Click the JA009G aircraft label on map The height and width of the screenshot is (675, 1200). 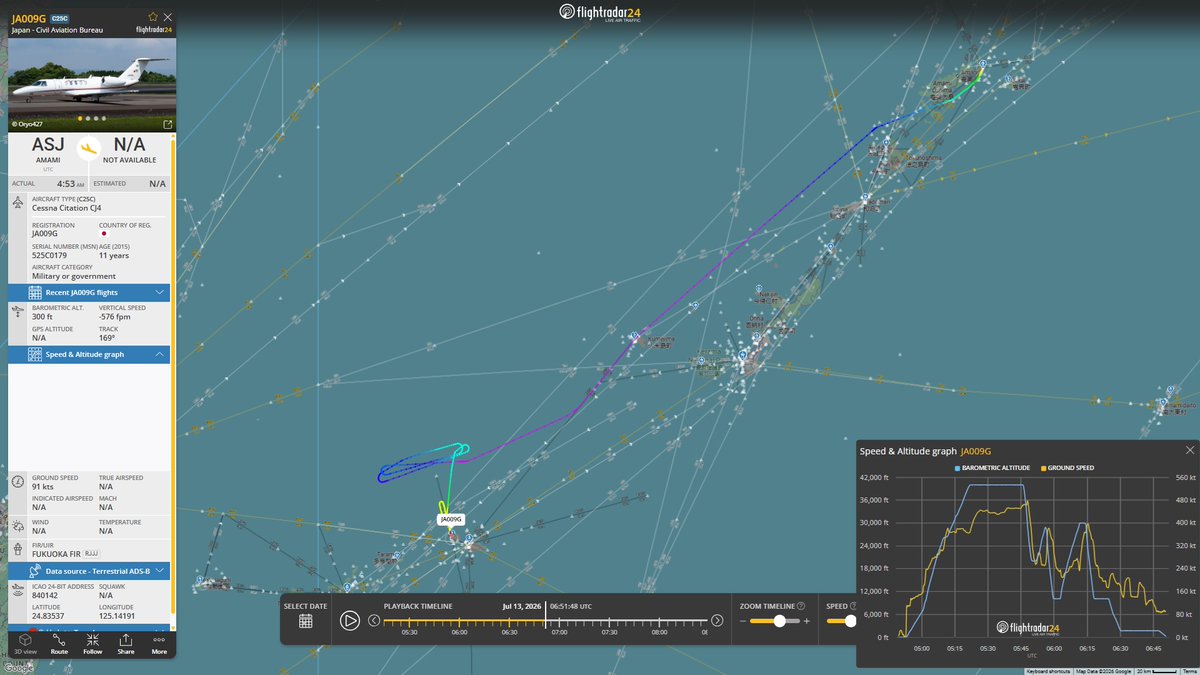451,519
